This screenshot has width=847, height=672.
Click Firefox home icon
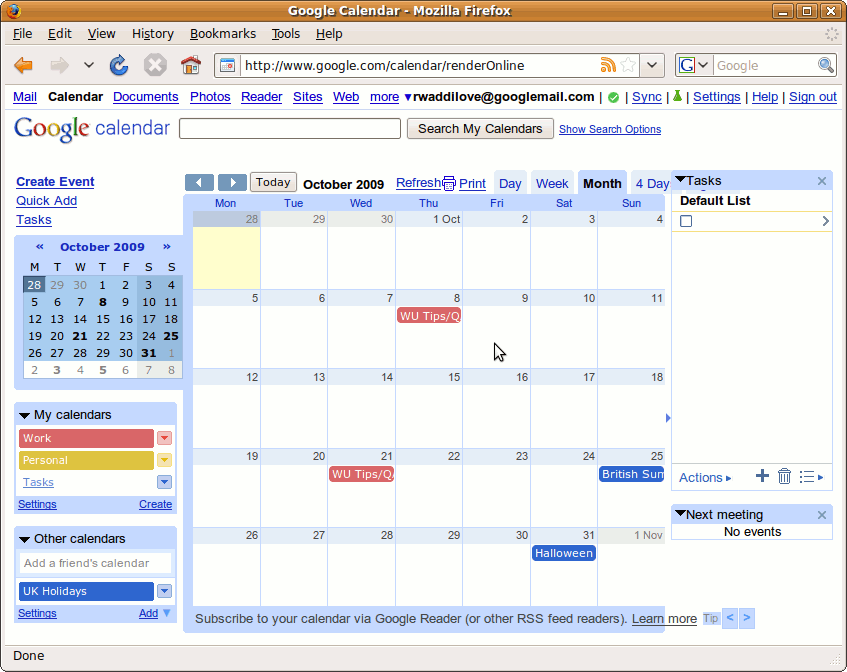[x=190, y=66]
